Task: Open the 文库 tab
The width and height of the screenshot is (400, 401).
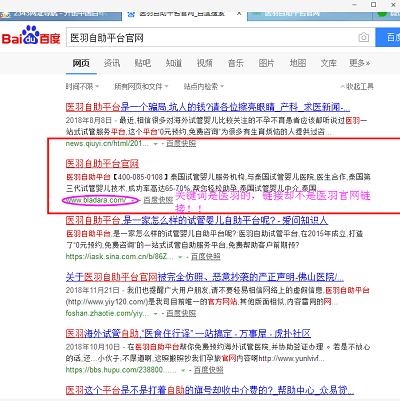Action: tap(329, 63)
